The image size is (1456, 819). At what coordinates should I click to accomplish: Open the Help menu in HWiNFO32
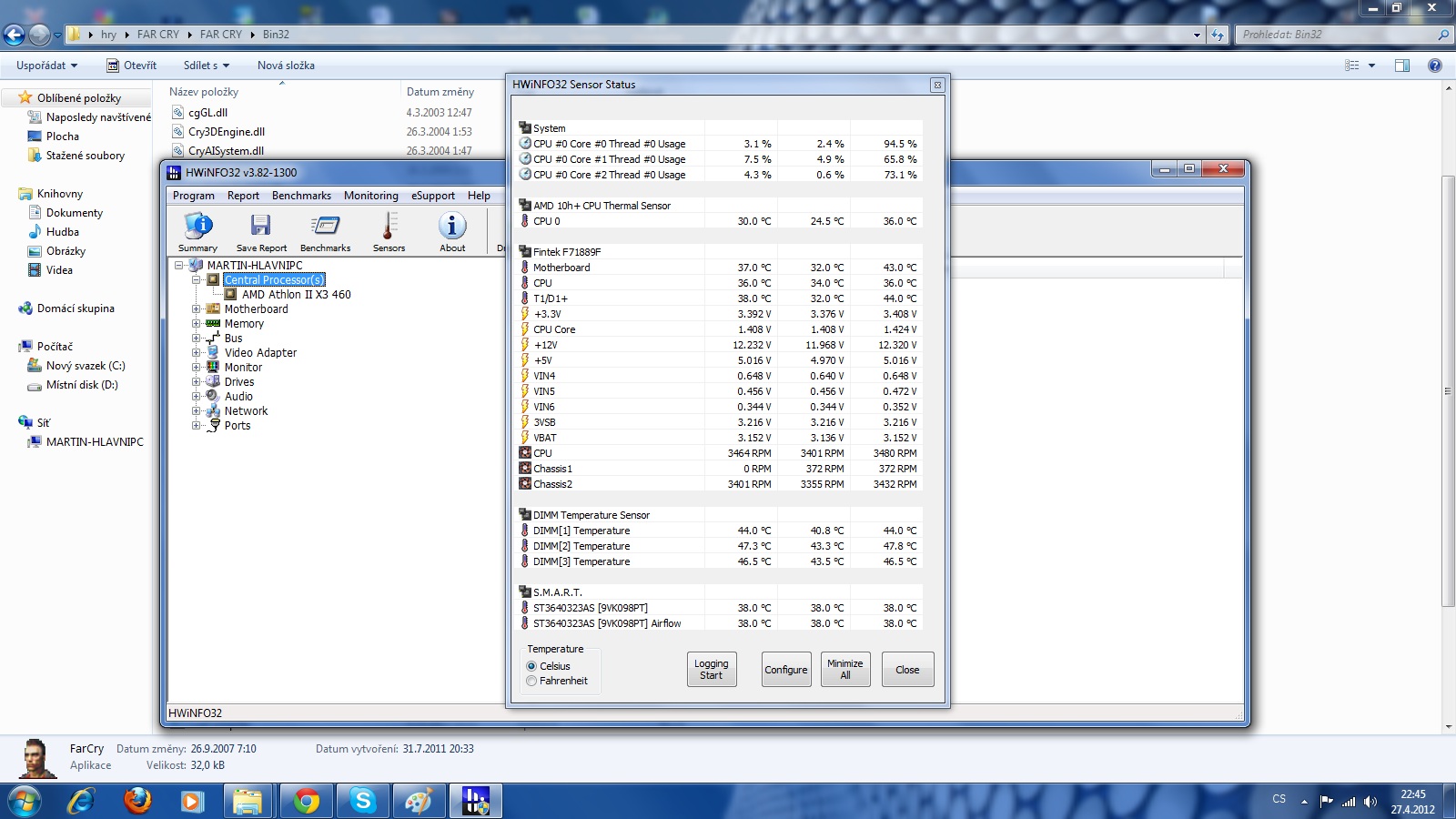(x=479, y=196)
